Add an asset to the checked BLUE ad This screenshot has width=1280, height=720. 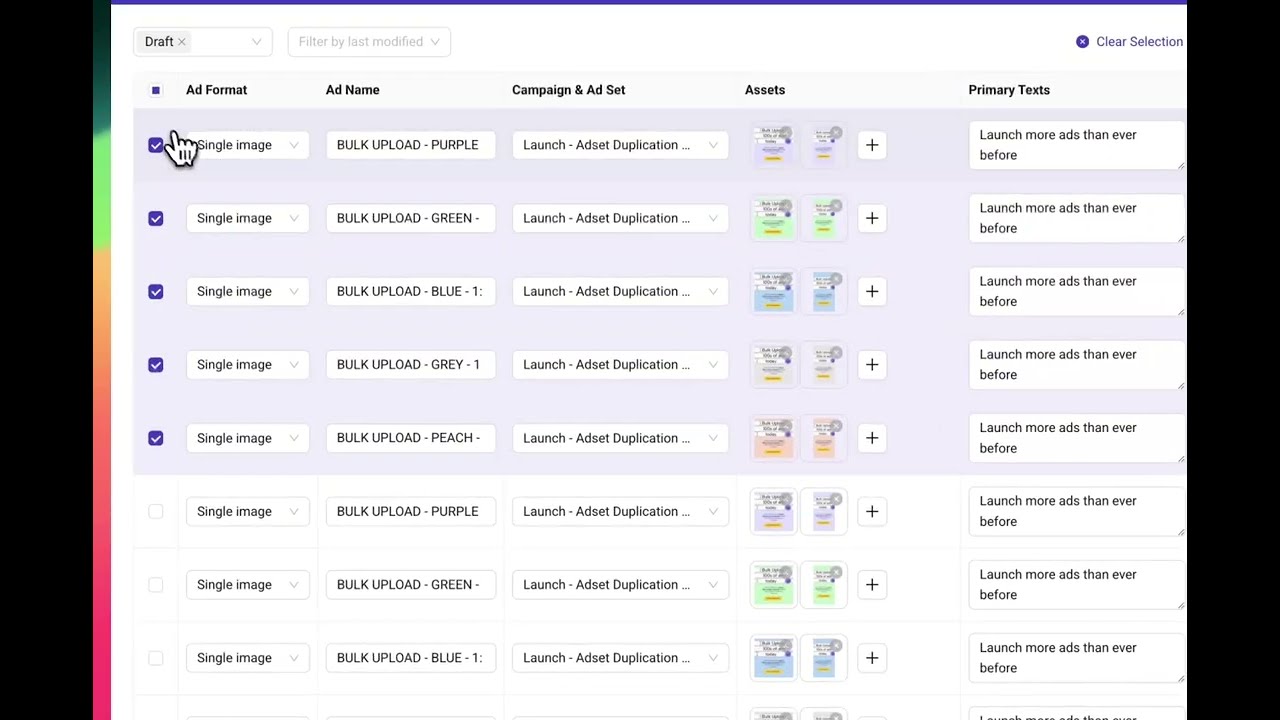[872, 291]
